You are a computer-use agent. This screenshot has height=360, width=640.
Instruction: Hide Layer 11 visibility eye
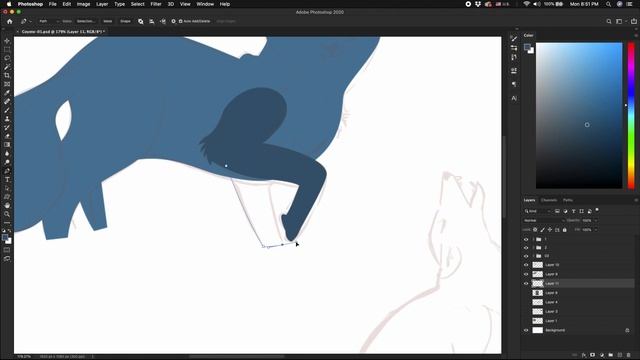pos(526,283)
